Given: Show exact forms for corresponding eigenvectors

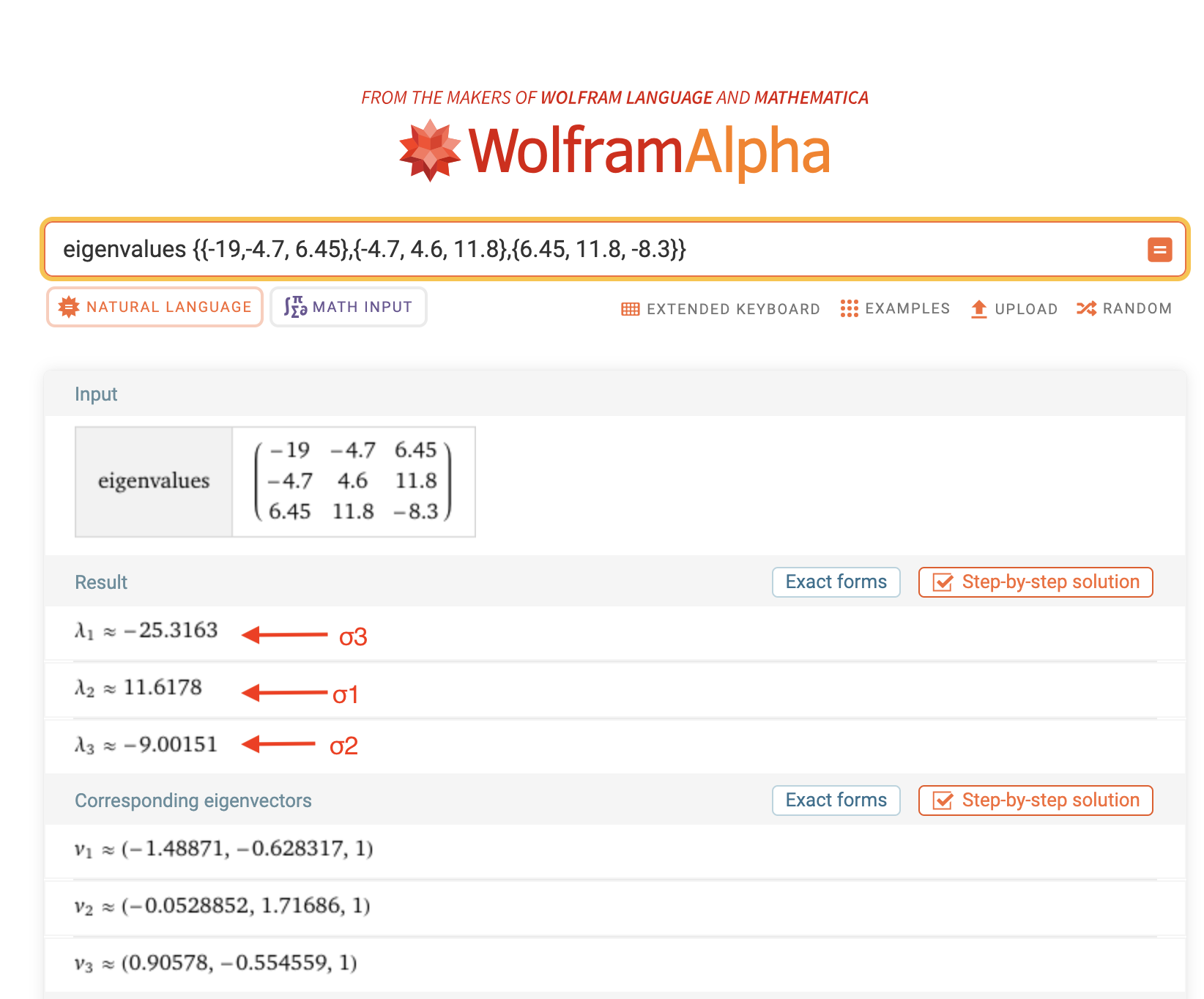Looking at the screenshot, I should [x=836, y=801].
